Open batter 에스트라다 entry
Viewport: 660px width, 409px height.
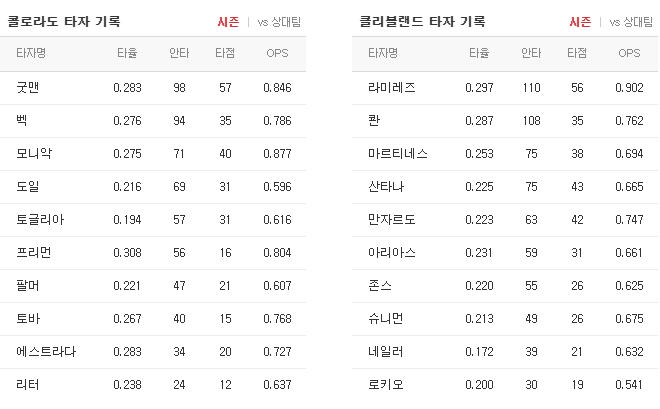46,352
